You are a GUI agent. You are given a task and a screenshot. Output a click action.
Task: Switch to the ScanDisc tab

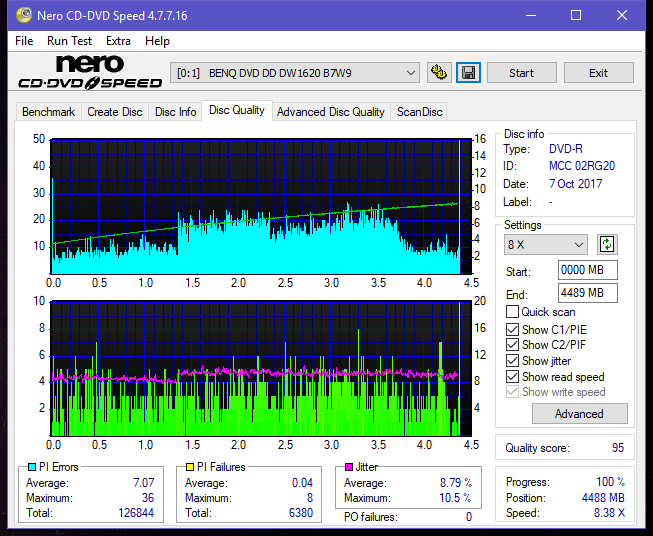click(x=419, y=112)
